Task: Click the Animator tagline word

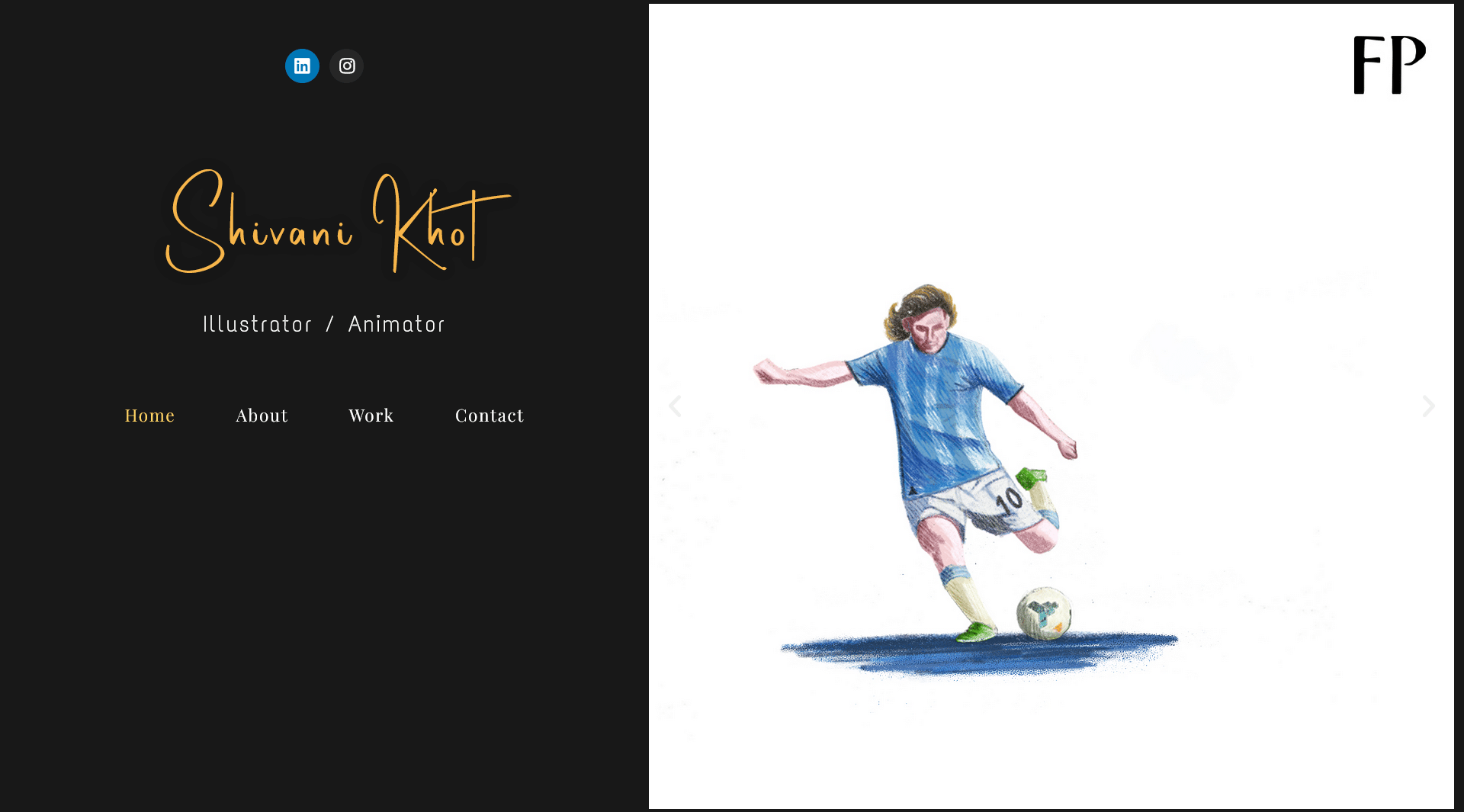Action: pyautogui.click(x=396, y=325)
